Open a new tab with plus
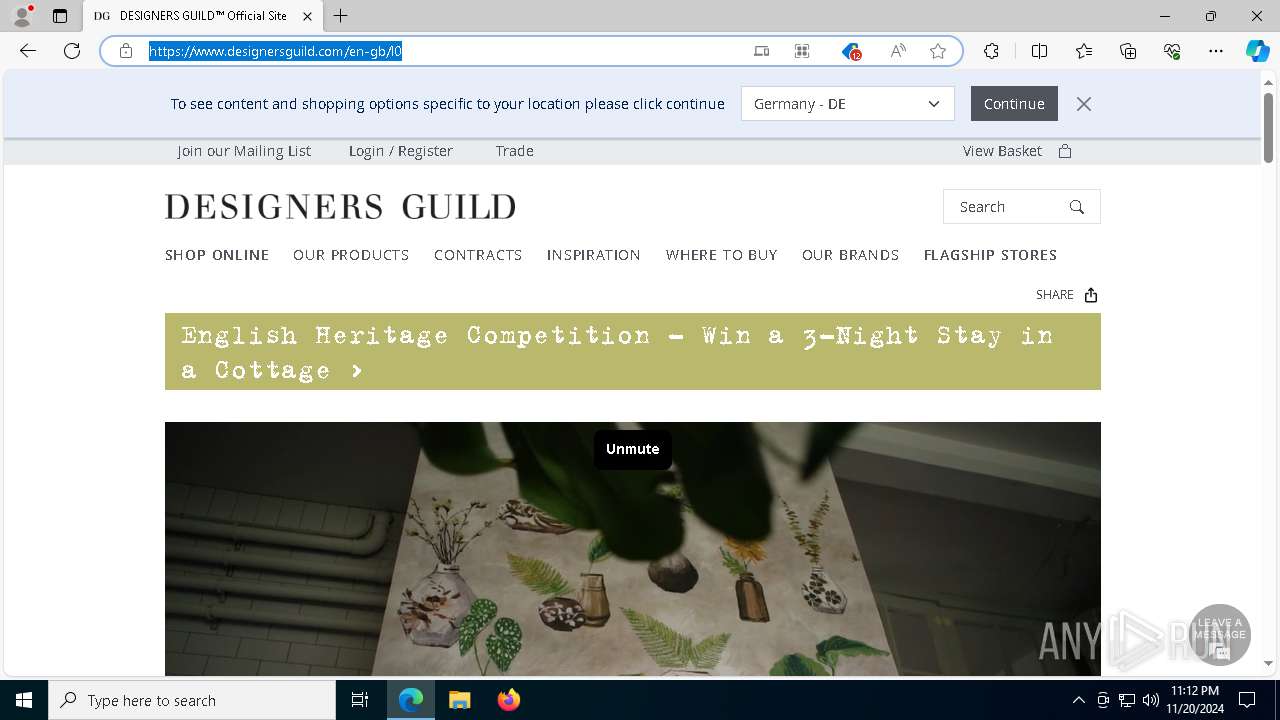 pos(341,16)
